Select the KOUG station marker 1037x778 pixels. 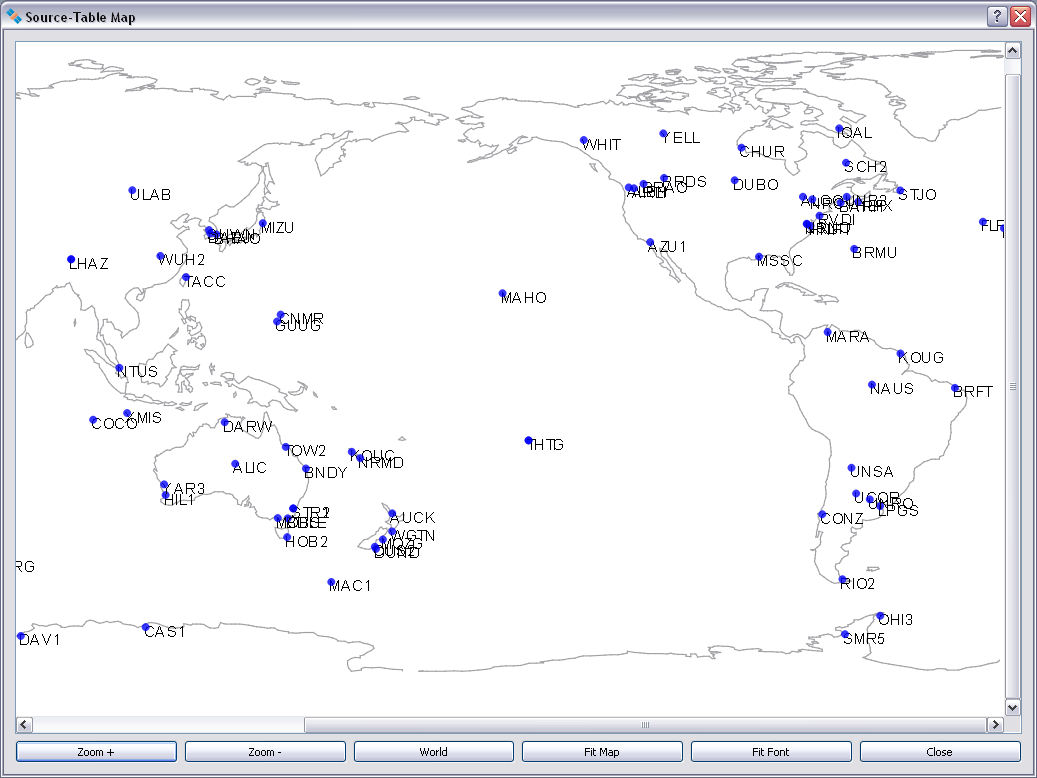pyautogui.click(x=901, y=352)
